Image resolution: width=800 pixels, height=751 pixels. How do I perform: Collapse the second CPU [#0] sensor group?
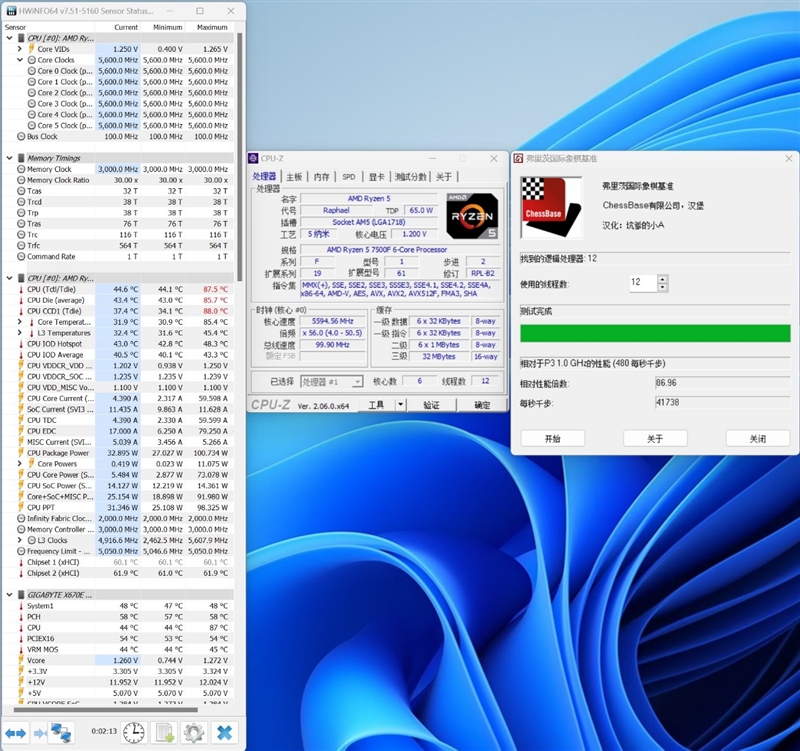point(9,278)
